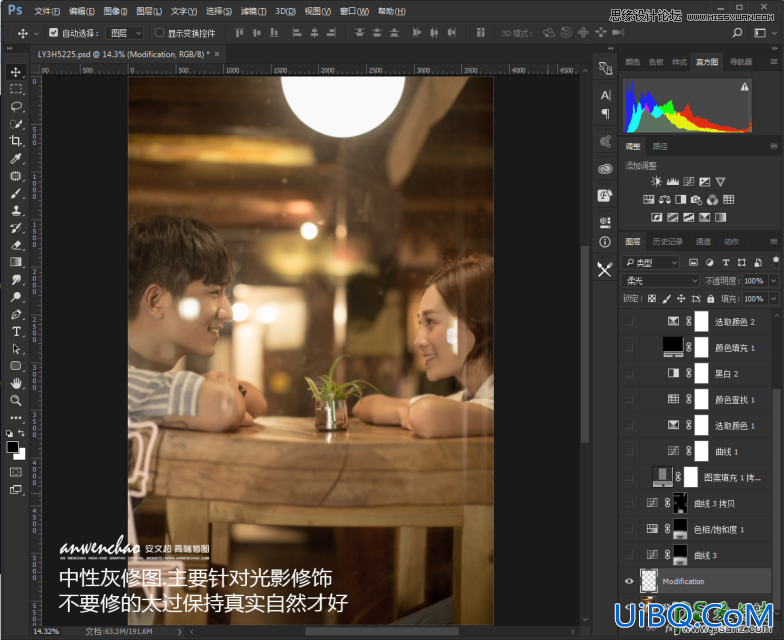Select the Quick Selection tool
Screen dimensions: 784x640
point(16,124)
